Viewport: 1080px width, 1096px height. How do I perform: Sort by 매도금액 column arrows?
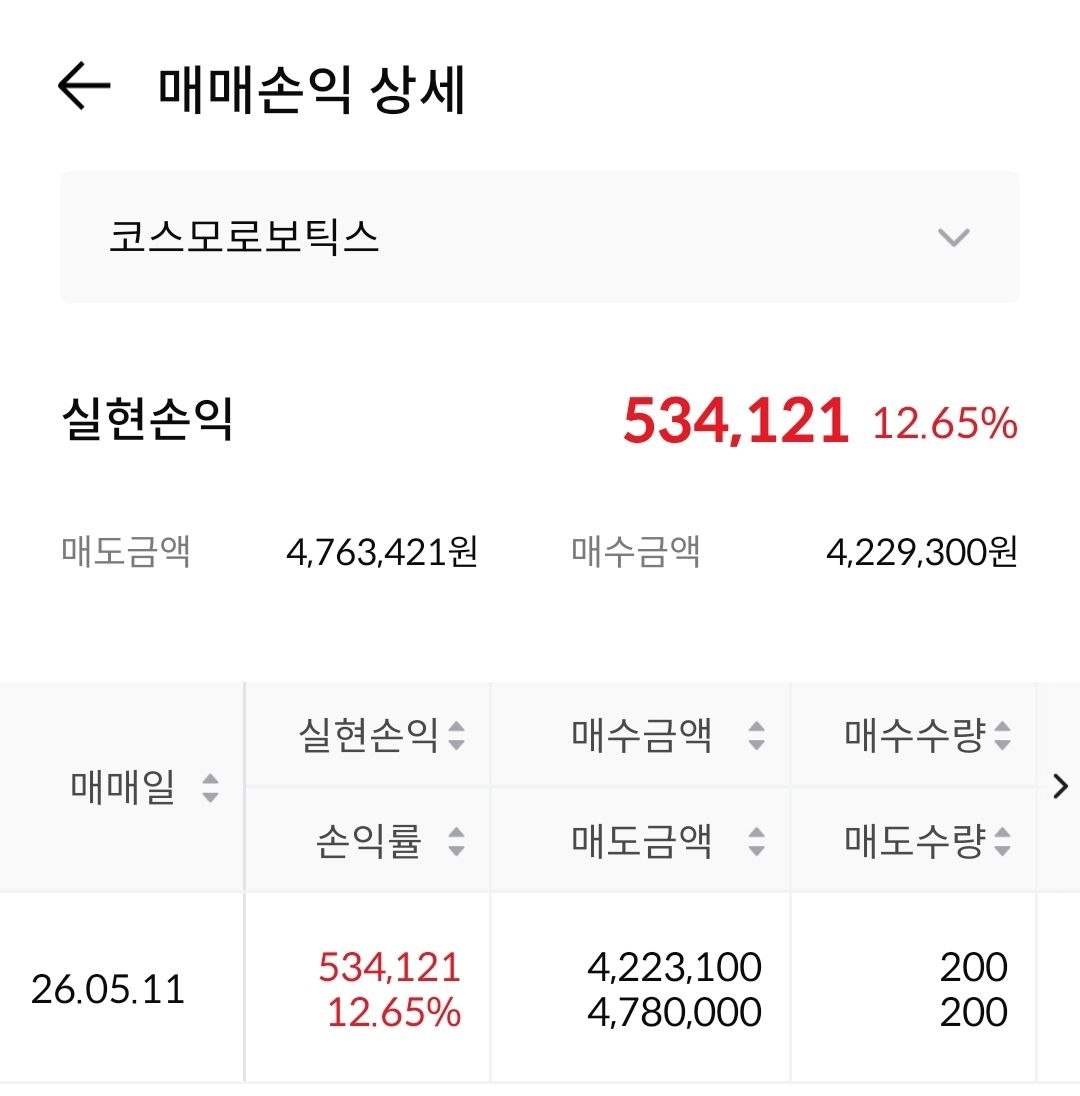pyautogui.click(x=756, y=841)
